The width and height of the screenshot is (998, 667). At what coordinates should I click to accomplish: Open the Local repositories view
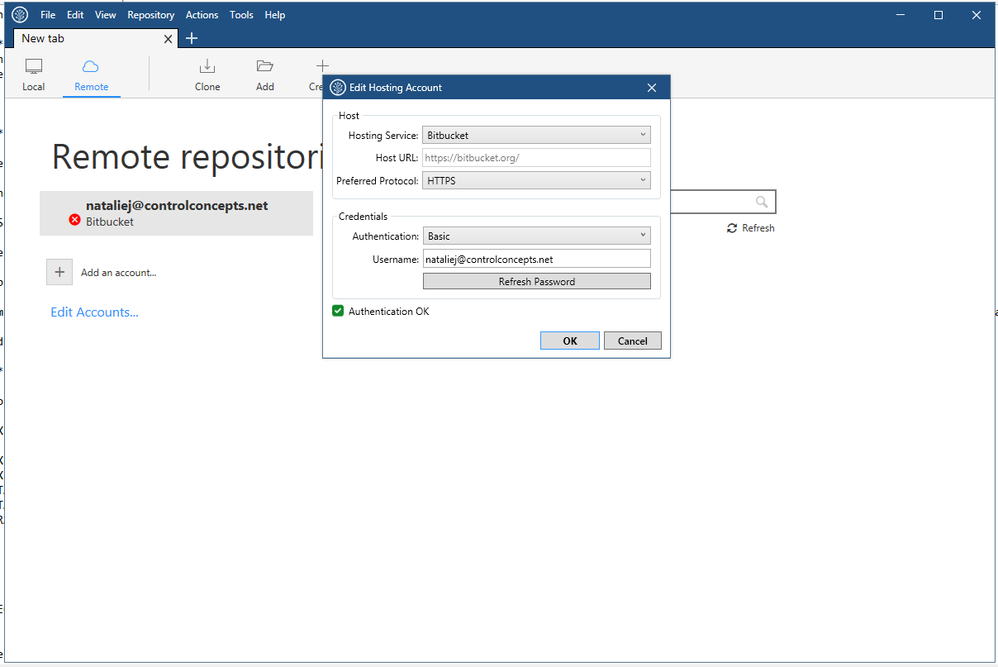[x=33, y=75]
